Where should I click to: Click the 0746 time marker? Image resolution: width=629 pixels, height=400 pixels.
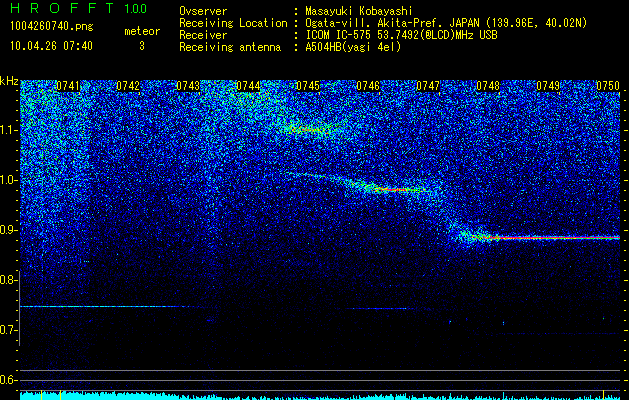coord(368,86)
